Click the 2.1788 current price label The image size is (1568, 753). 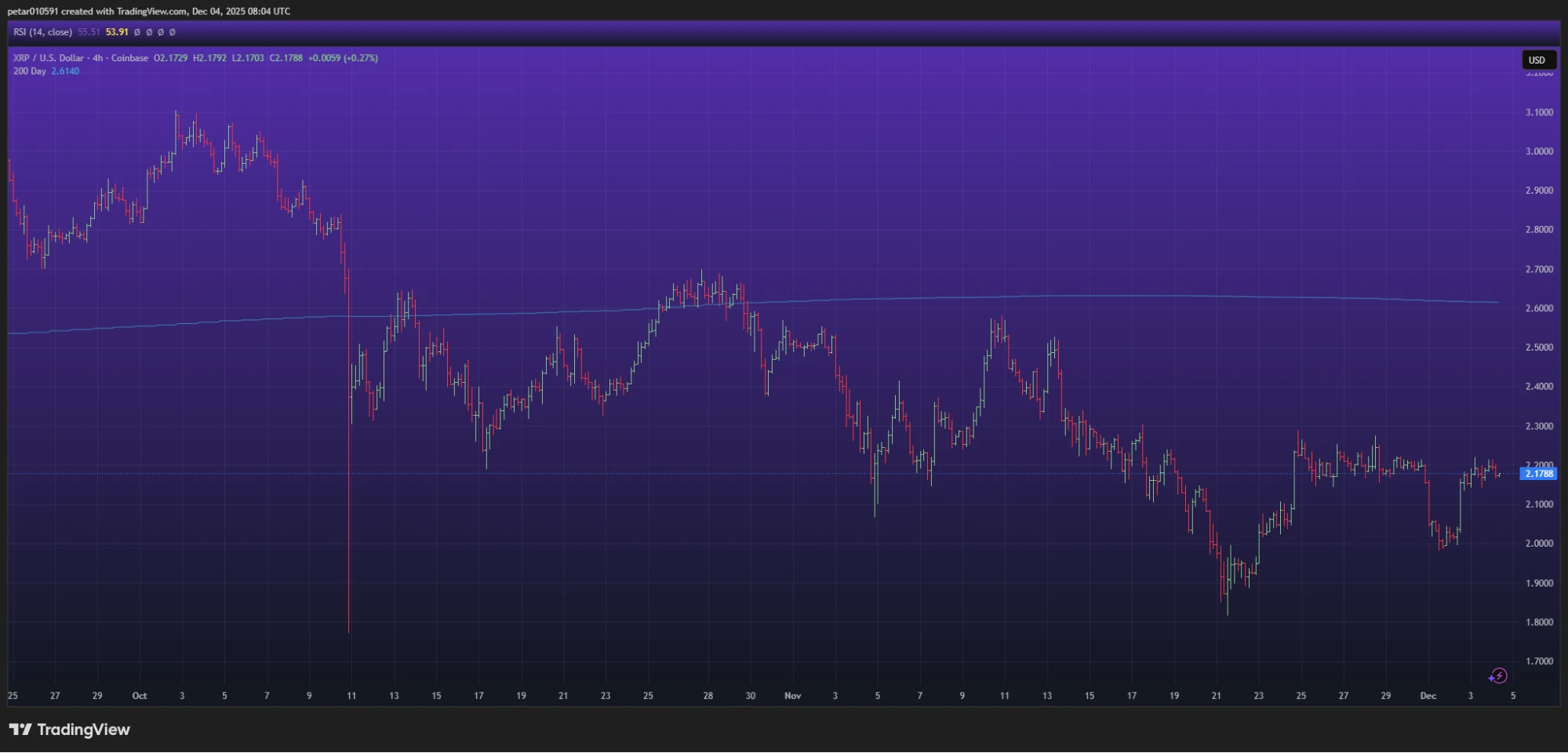point(1538,474)
